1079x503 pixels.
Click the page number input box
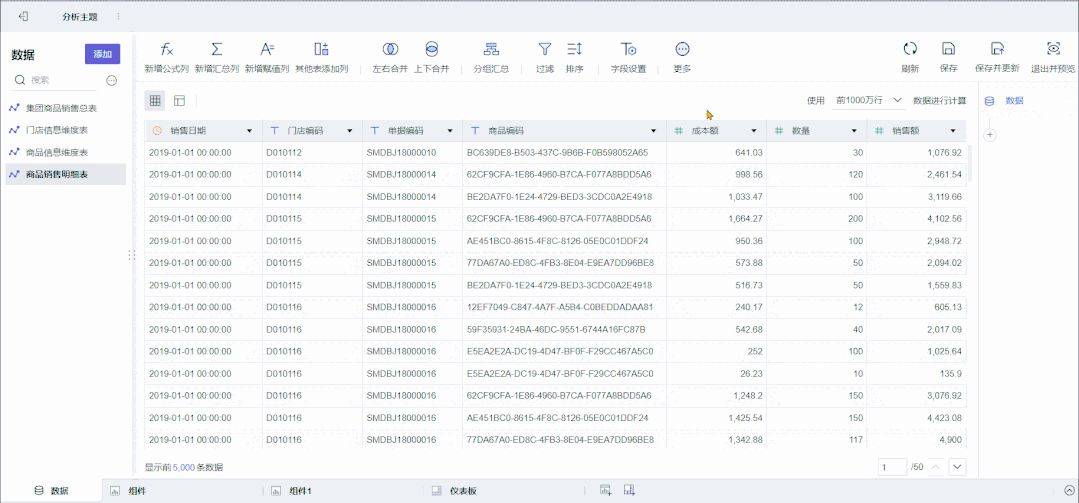893,467
